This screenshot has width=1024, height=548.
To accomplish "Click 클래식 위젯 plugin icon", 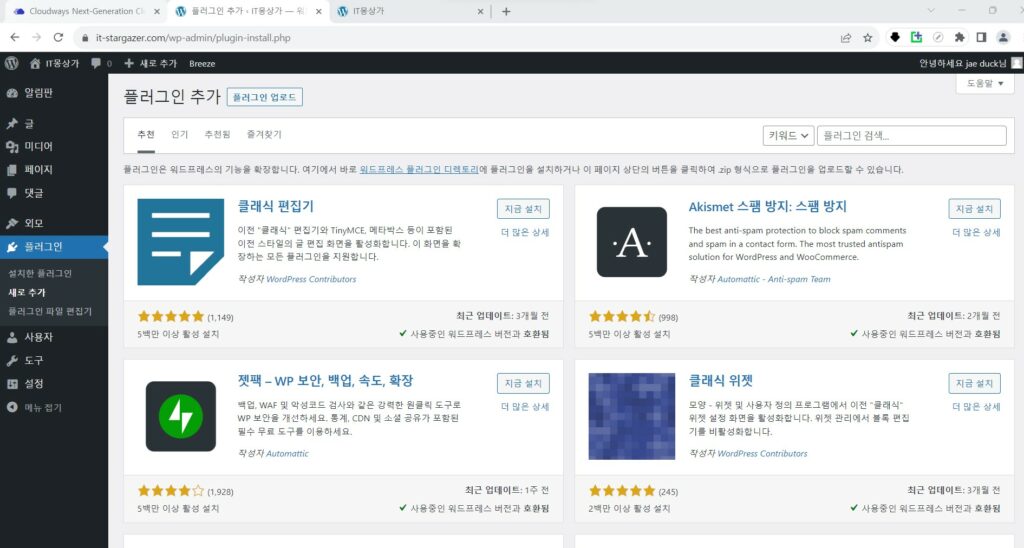I will 632,416.
